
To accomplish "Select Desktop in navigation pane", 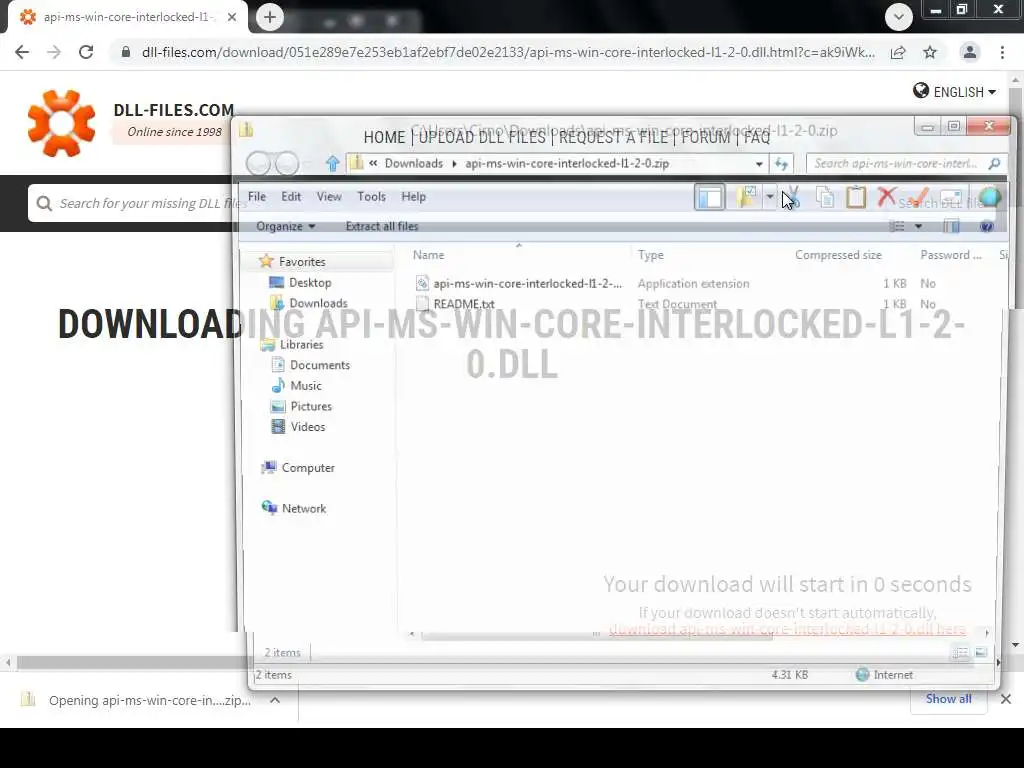I will tap(310, 282).
